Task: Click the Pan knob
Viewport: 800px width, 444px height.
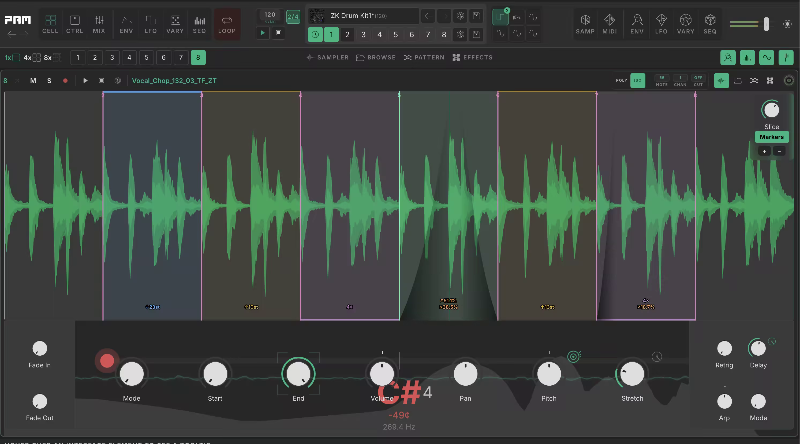Action: pyautogui.click(x=465, y=374)
